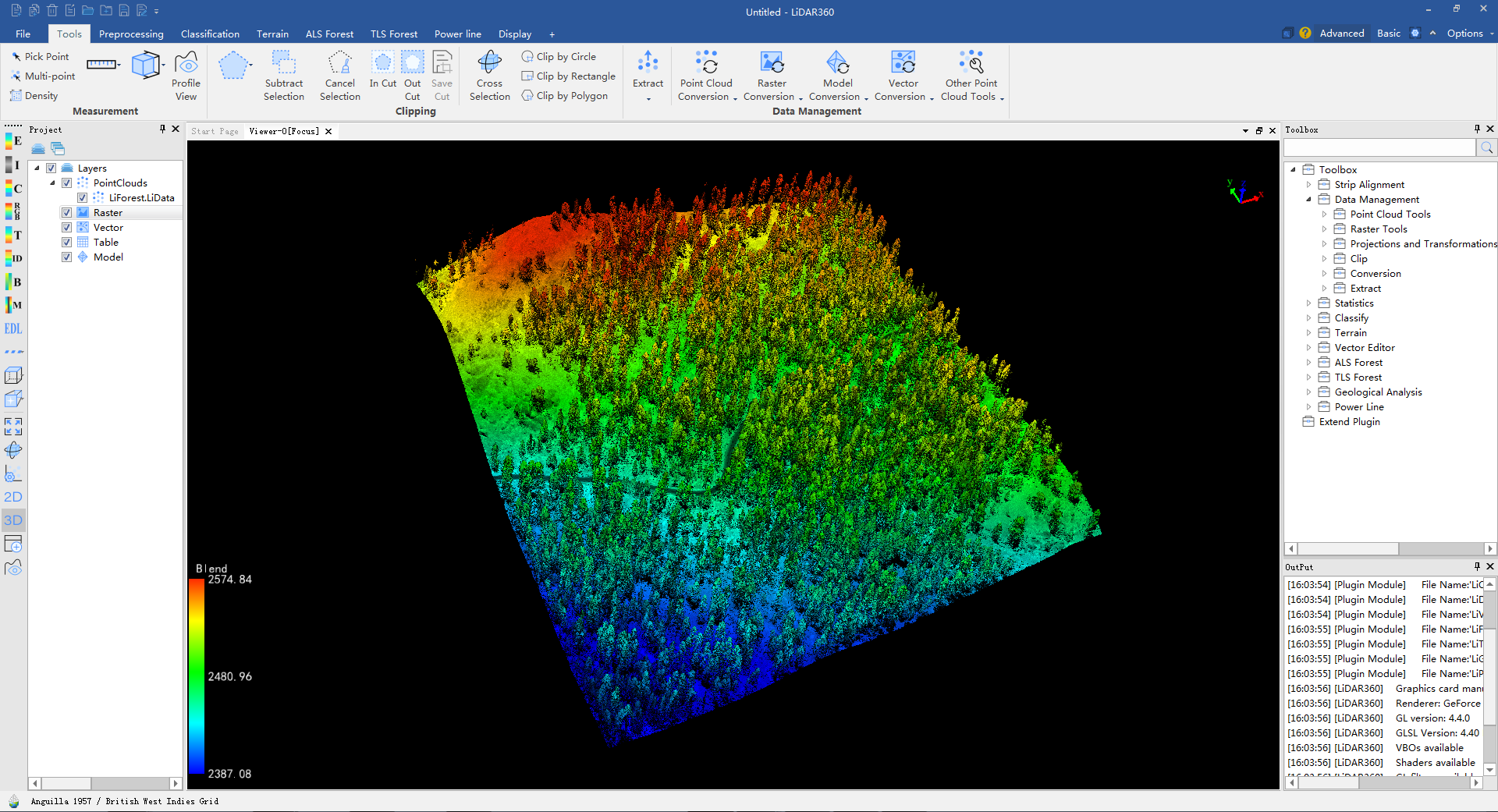The height and width of the screenshot is (812, 1498).
Task: Click the full extent zoom icon
Action: pos(13,427)
